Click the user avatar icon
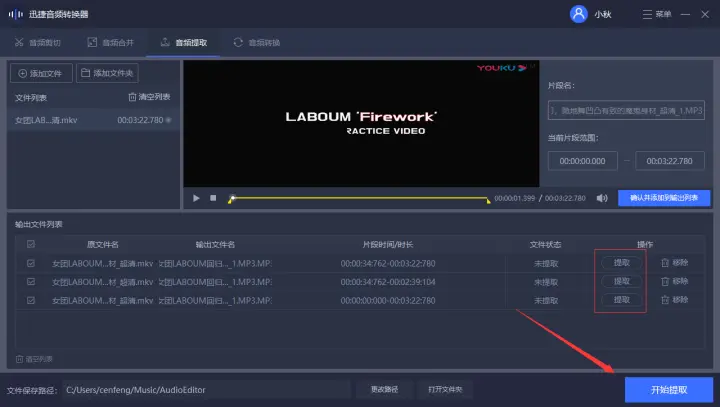 pos(579,14)
